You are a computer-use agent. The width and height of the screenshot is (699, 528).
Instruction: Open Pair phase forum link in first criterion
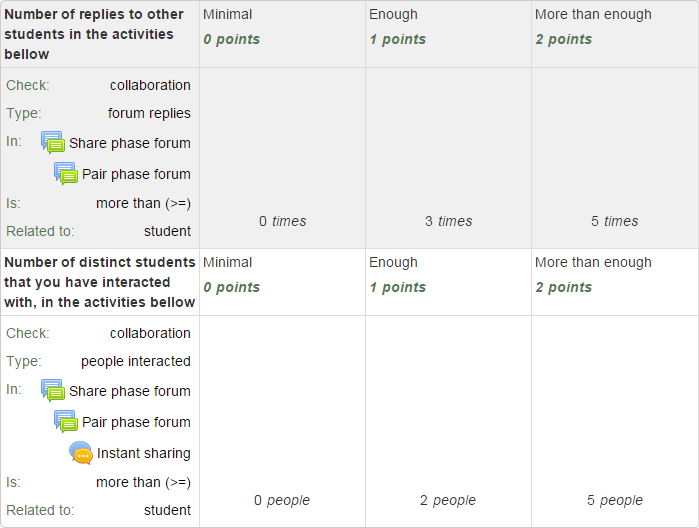click(136, 174)
